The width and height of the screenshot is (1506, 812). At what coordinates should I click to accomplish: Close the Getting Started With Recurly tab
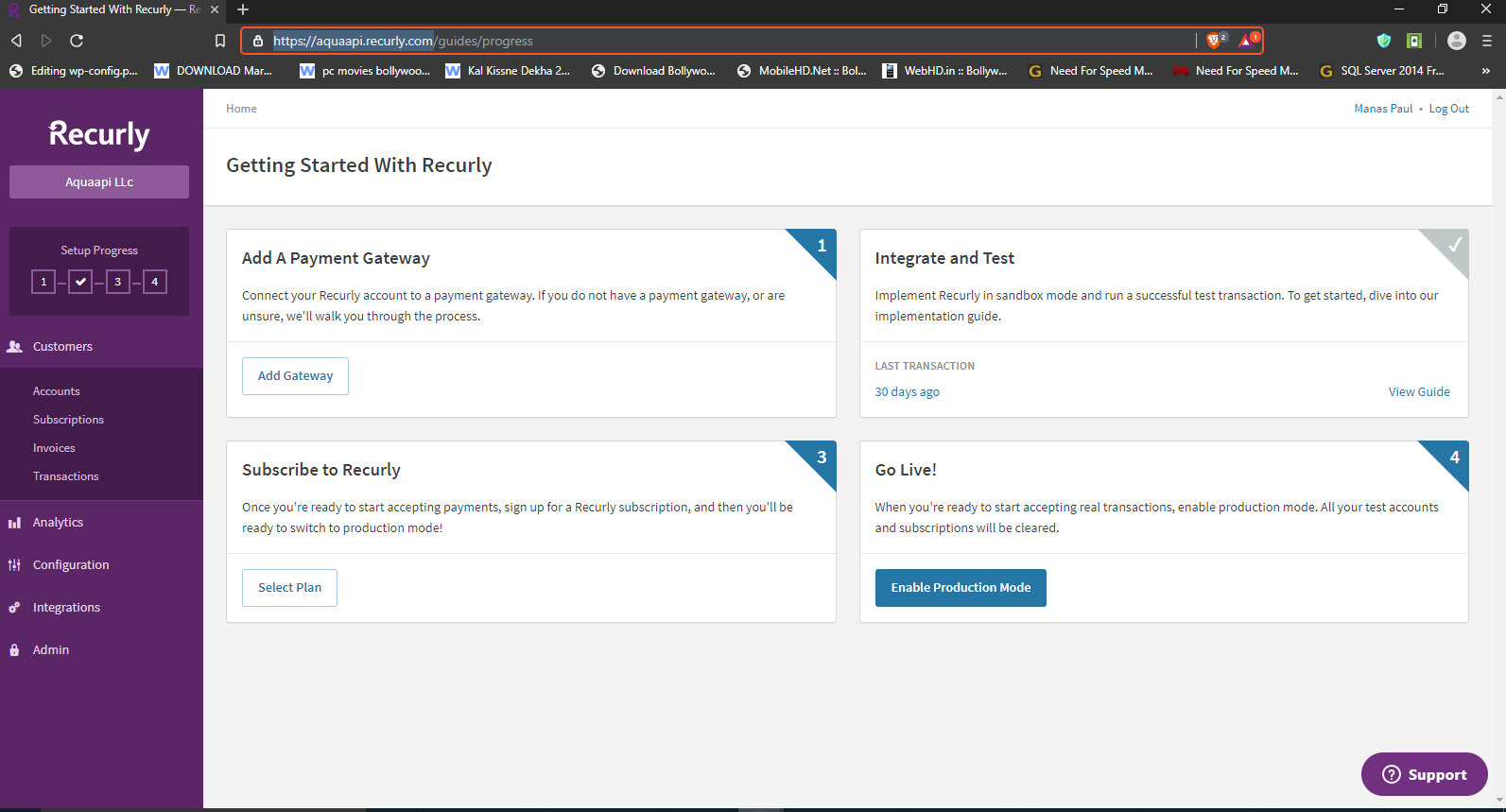[215, 9]
